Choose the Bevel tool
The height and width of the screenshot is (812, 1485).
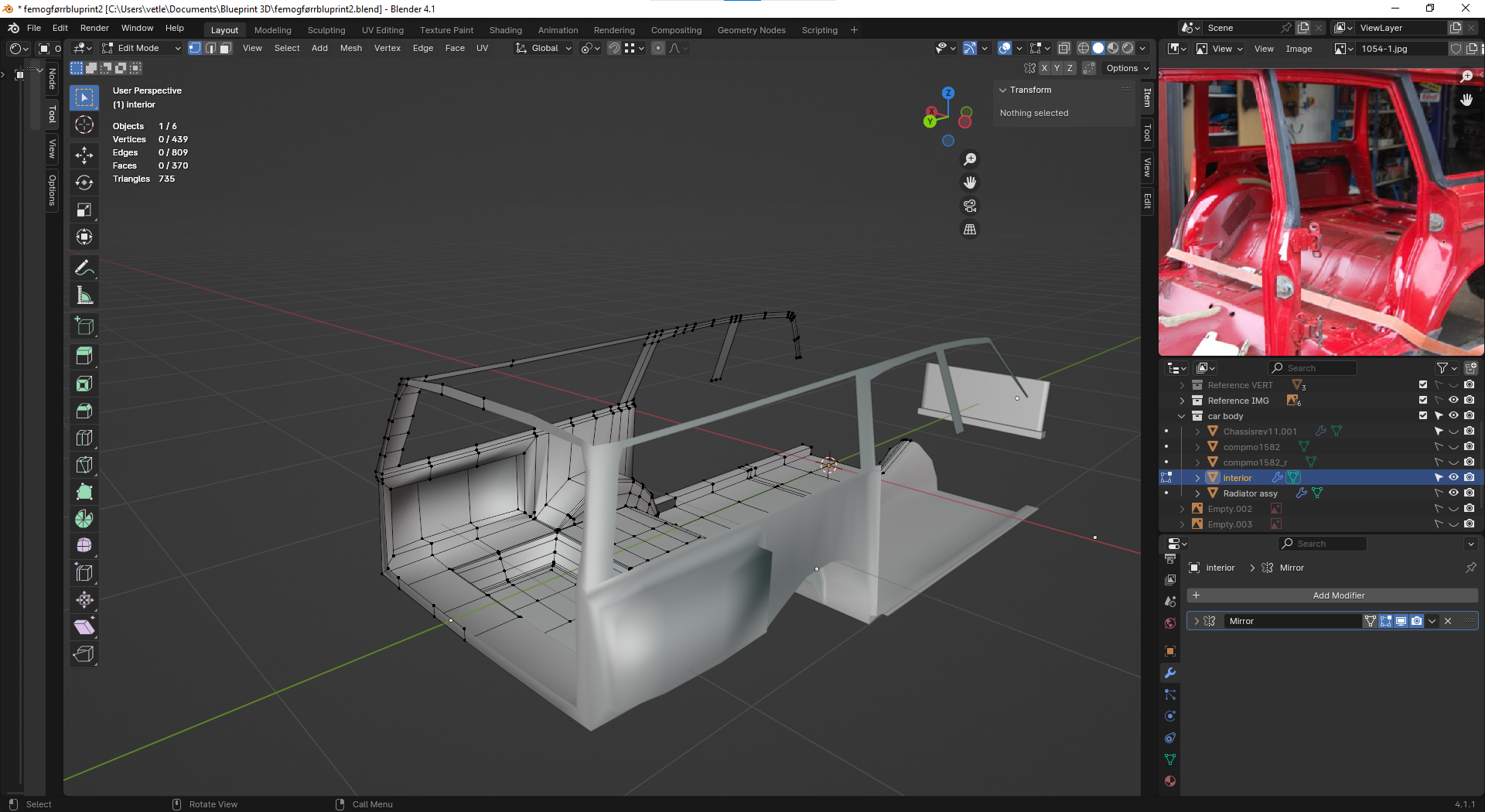tap(84, 411)
